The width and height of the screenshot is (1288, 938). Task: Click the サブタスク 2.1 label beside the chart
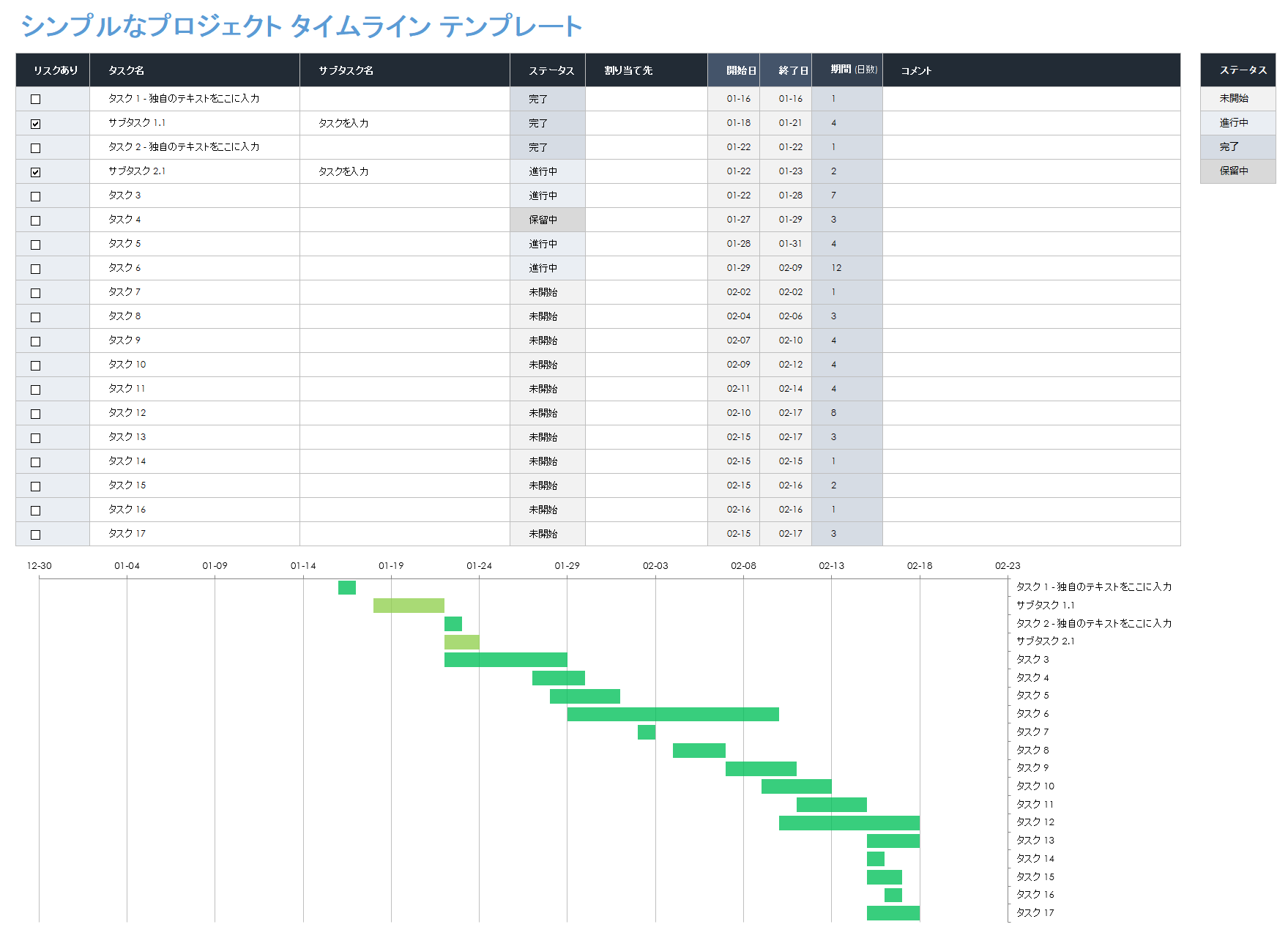[1046, 641]
